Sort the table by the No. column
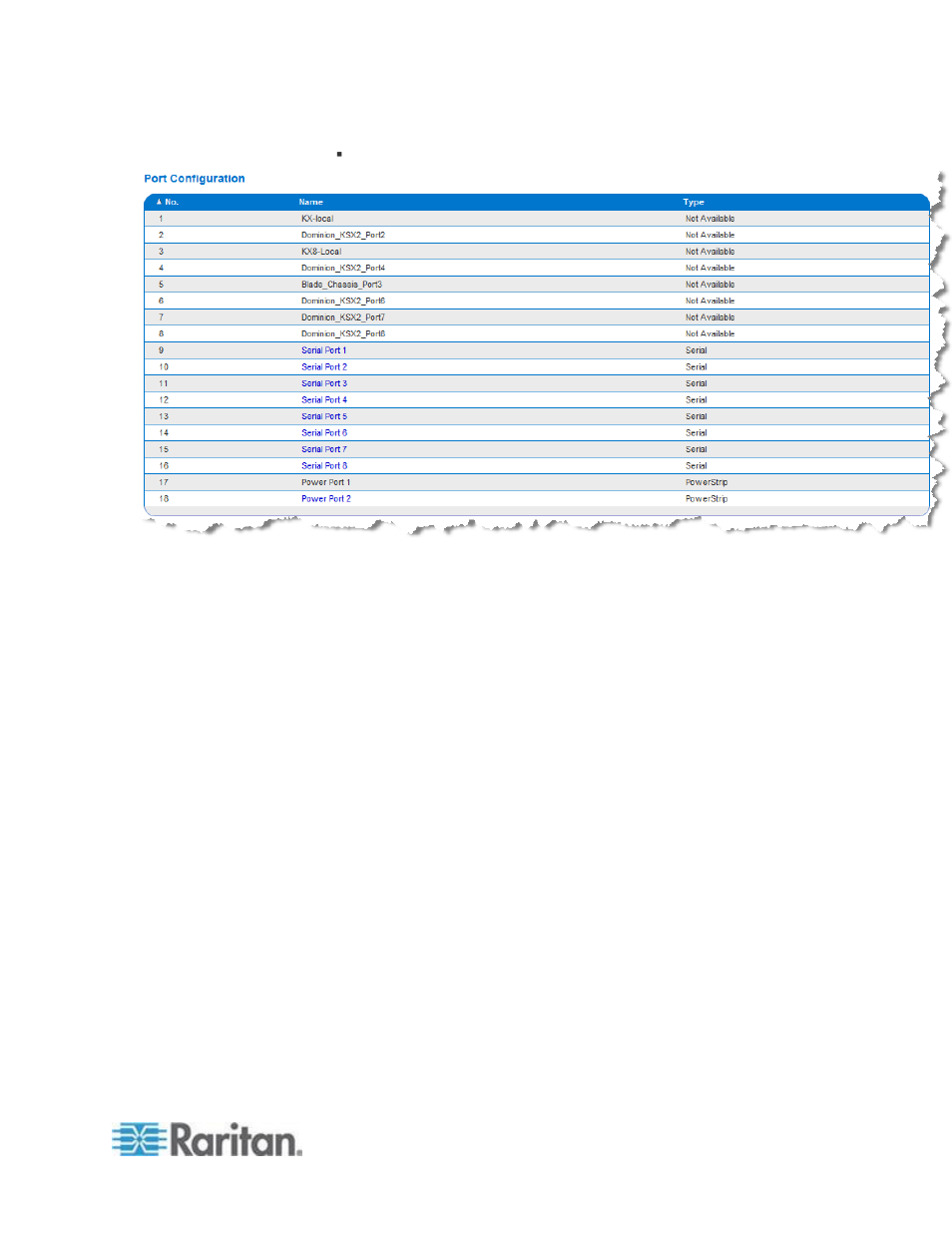The width and height of the screenshot is (952, 1233). coord(168,202)
